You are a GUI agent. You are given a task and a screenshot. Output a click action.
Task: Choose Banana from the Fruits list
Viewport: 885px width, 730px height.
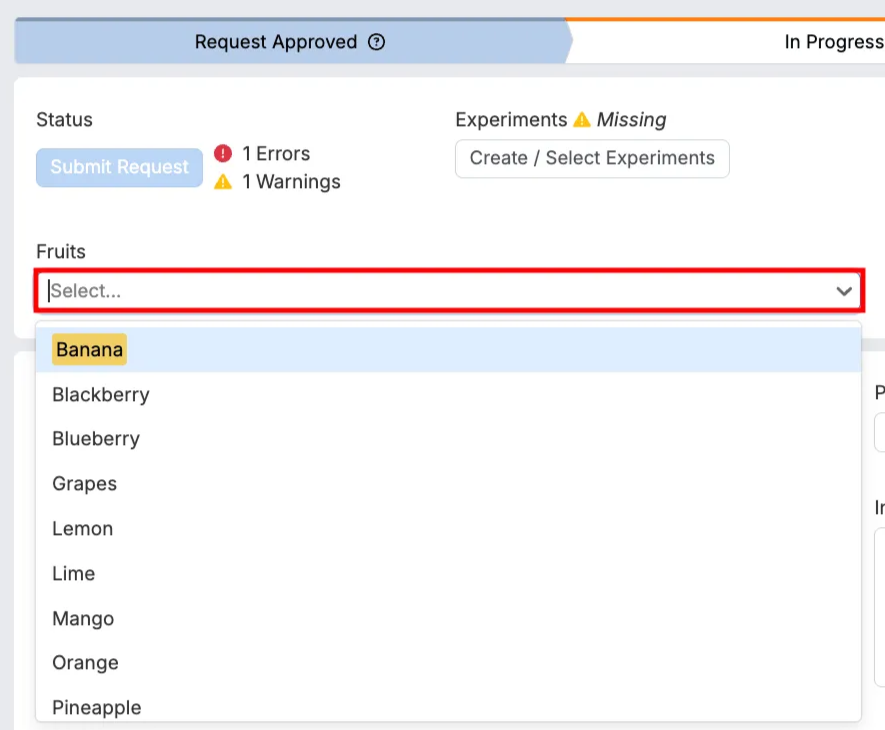tap(90, 350)
